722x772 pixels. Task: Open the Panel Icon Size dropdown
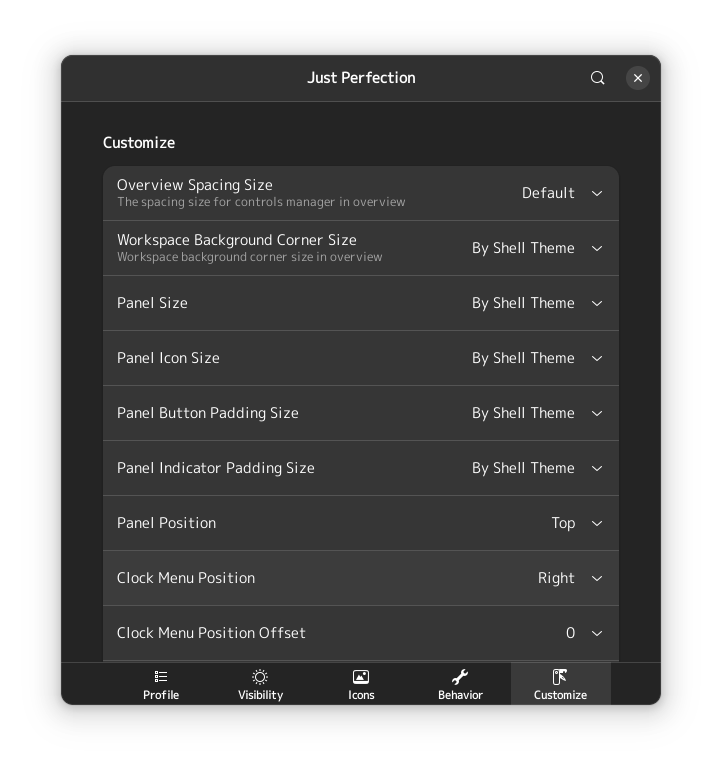[596, 358]
